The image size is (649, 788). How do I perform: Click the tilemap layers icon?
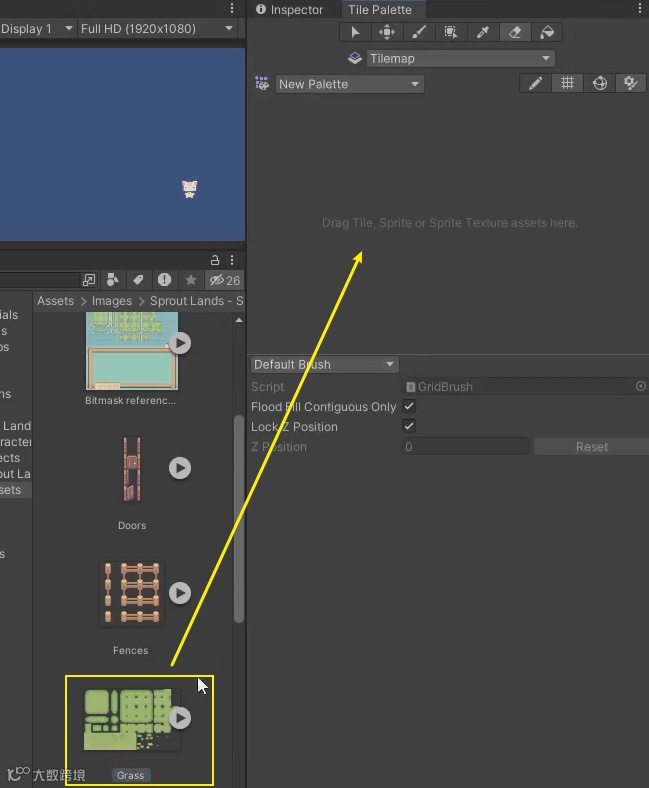355,58
